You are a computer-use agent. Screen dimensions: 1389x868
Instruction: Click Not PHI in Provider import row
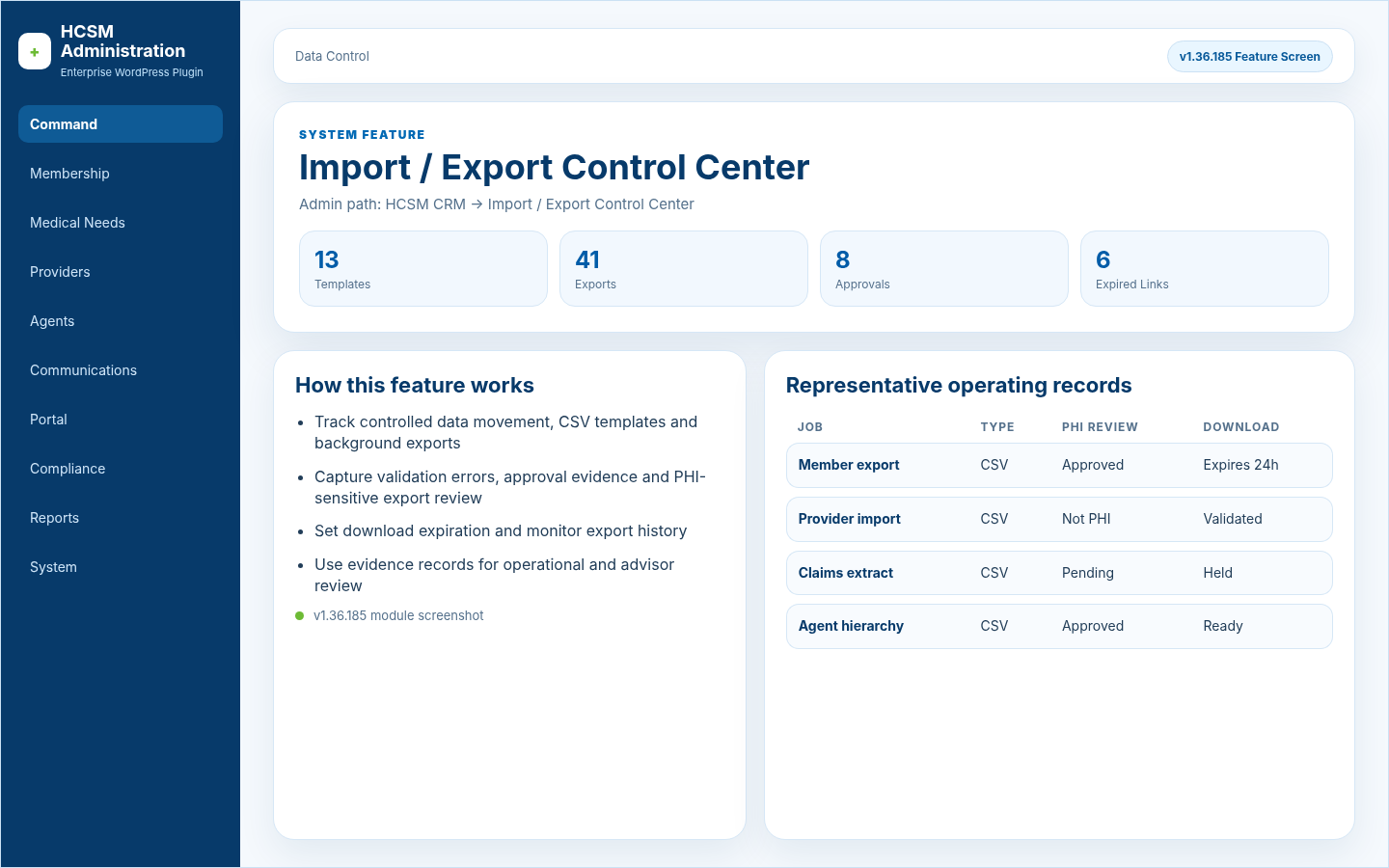[x=1086, y=519]
